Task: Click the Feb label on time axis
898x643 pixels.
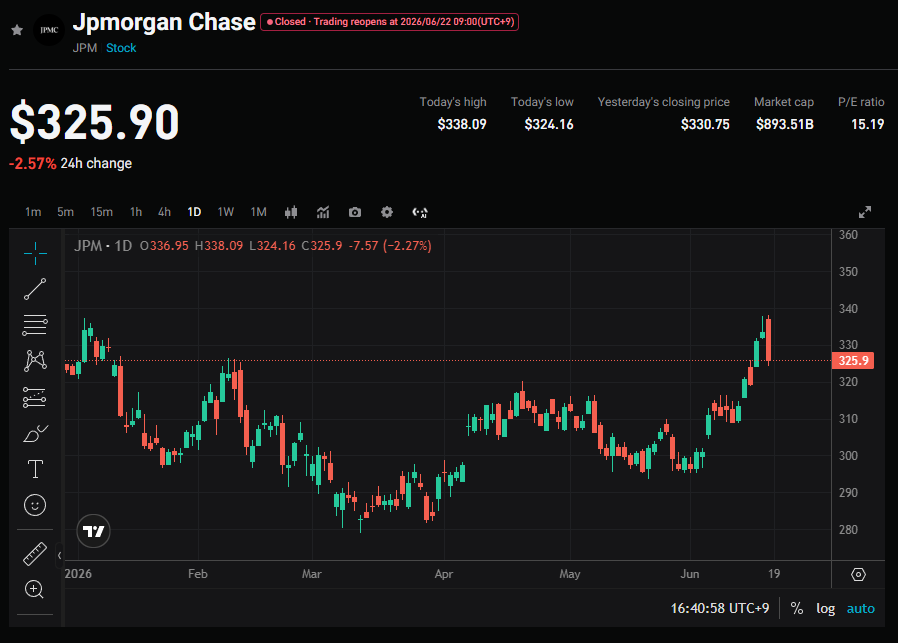Action: click(198, 574)
